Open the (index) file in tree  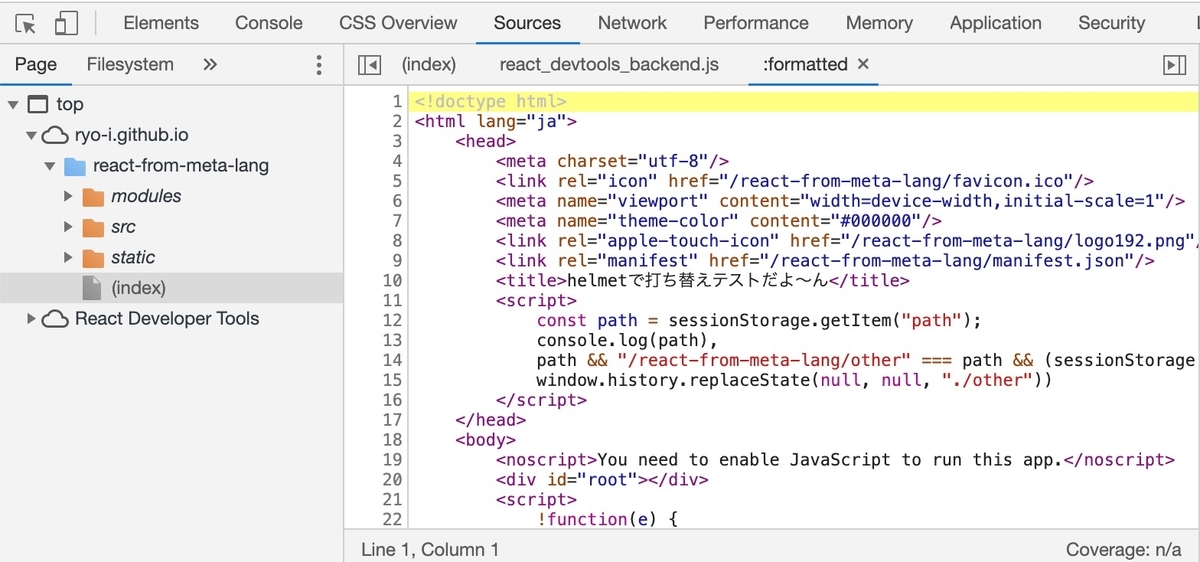[x=138, y=288]
